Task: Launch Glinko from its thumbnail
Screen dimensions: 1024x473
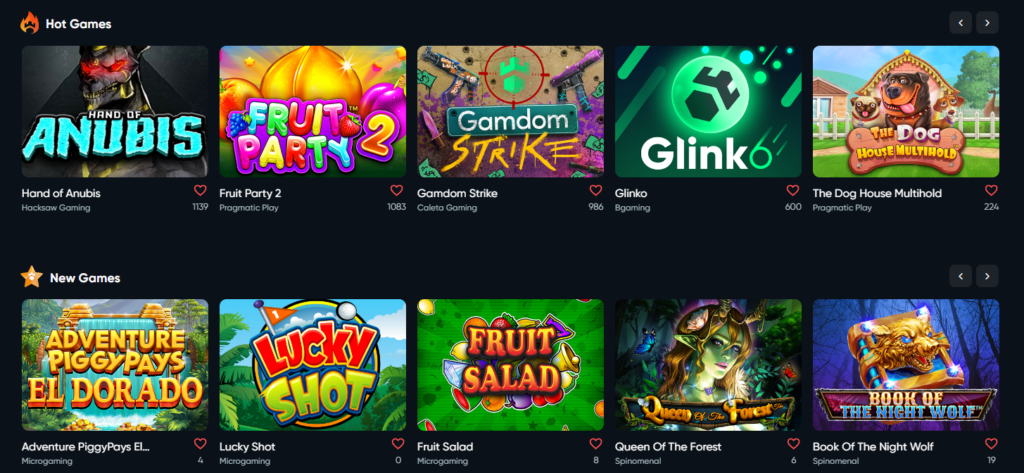Action: point(708,112)
